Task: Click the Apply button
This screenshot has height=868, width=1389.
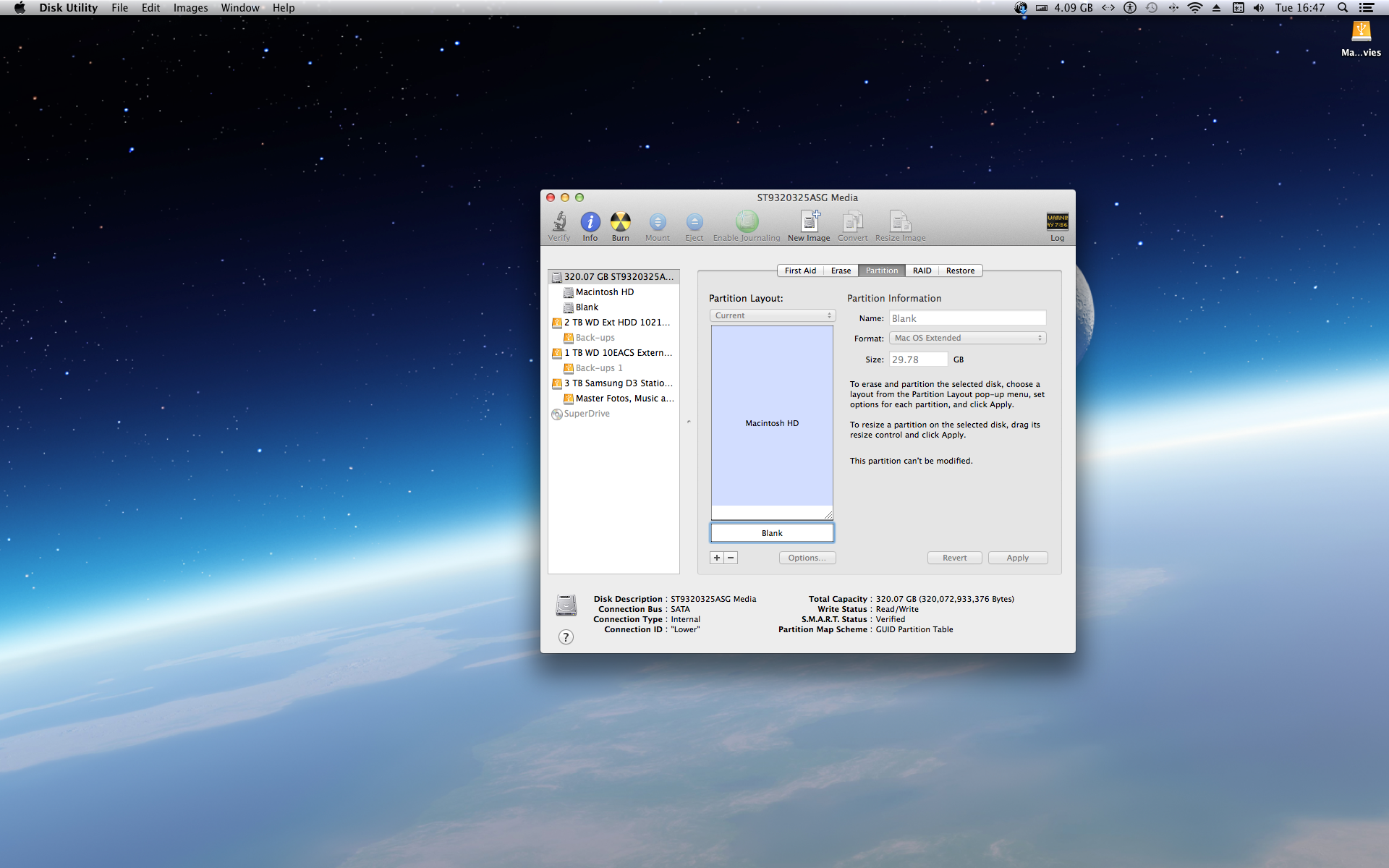Action: (x=1018, y=558)
